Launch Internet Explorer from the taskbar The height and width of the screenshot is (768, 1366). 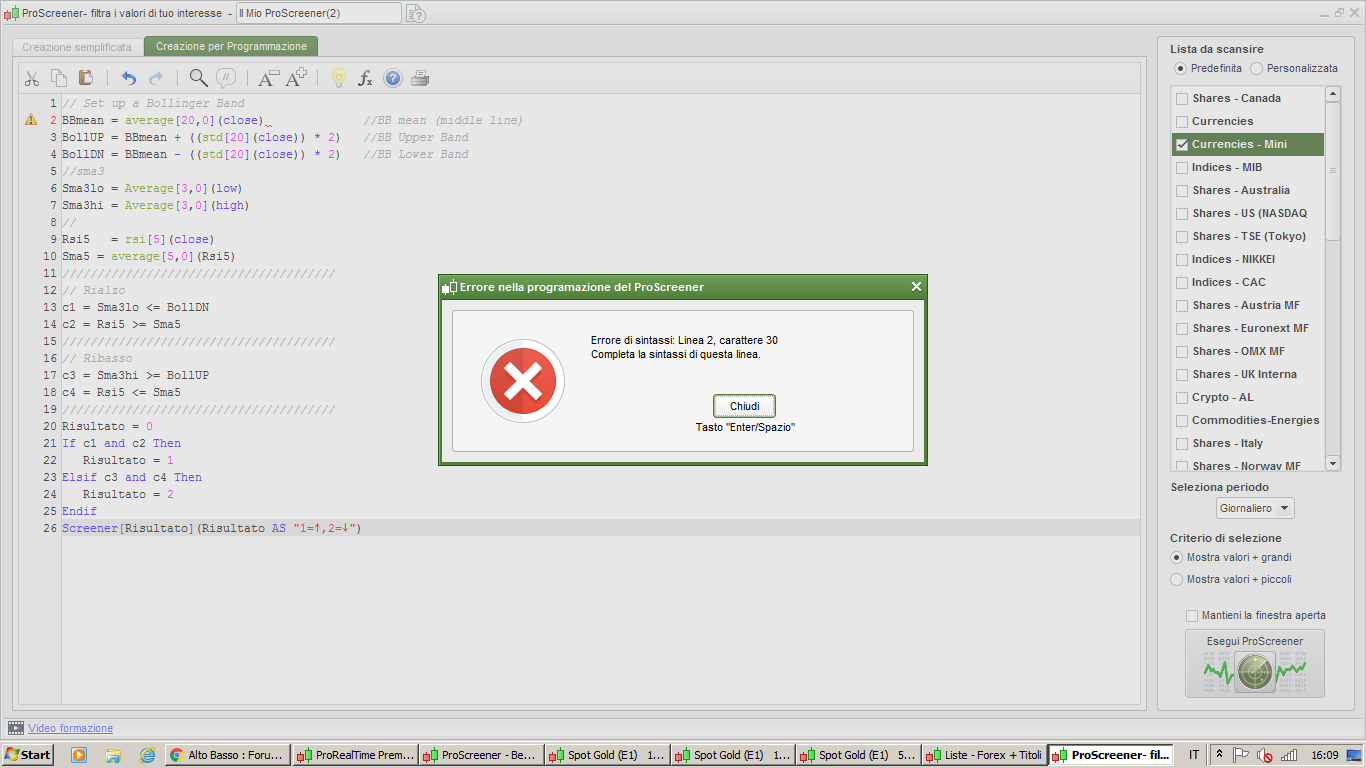(148, 755)
